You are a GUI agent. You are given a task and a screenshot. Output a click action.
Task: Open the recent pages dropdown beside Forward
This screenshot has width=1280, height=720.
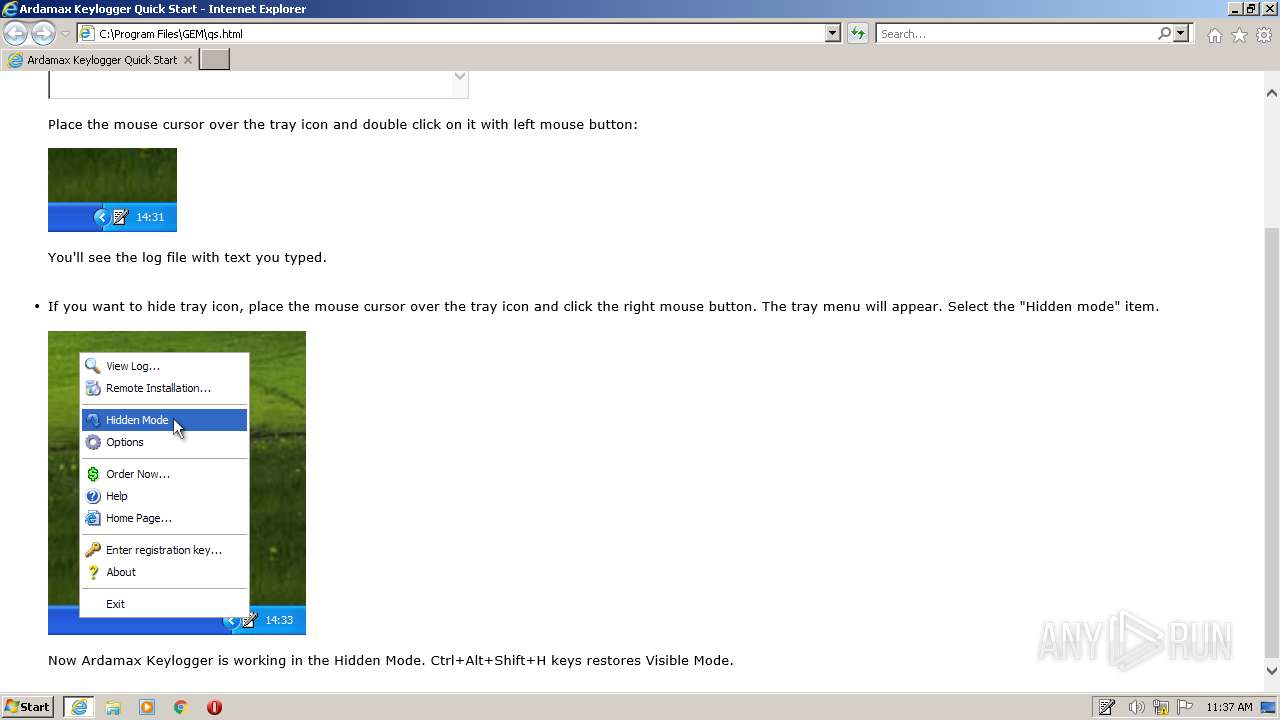tap(65, 34)
